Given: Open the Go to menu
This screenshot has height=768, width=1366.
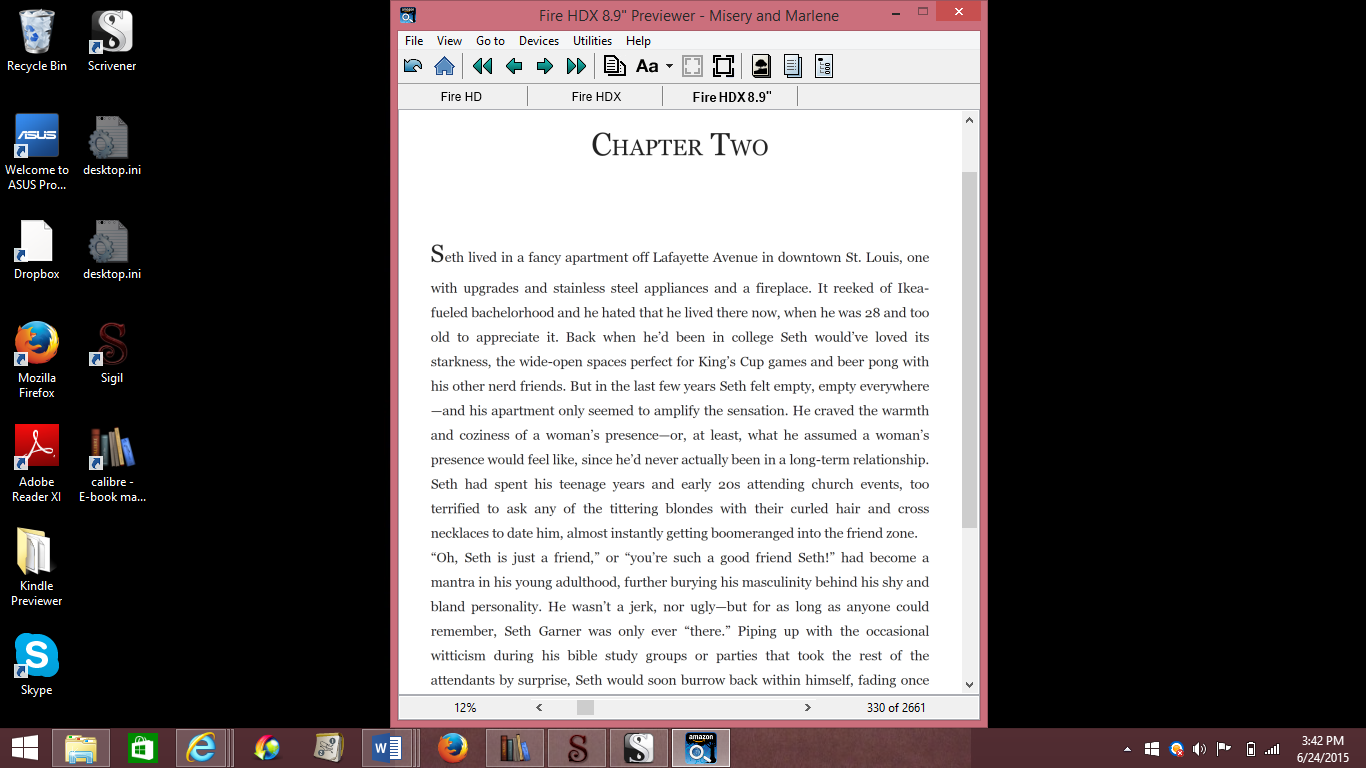Looking at the screenshot, I should [490, 41].
